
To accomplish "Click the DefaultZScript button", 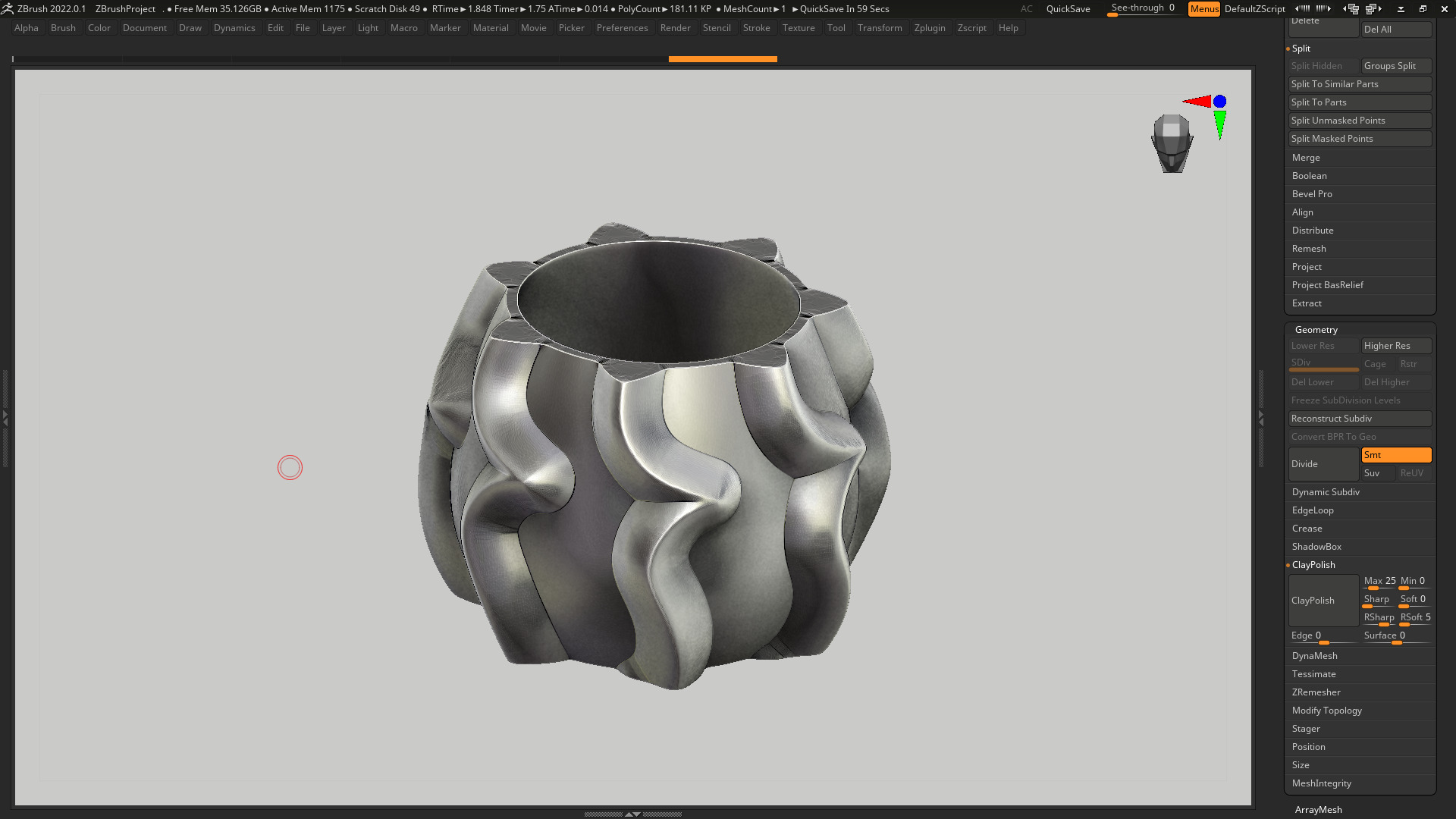I will tap(1254, 9).
